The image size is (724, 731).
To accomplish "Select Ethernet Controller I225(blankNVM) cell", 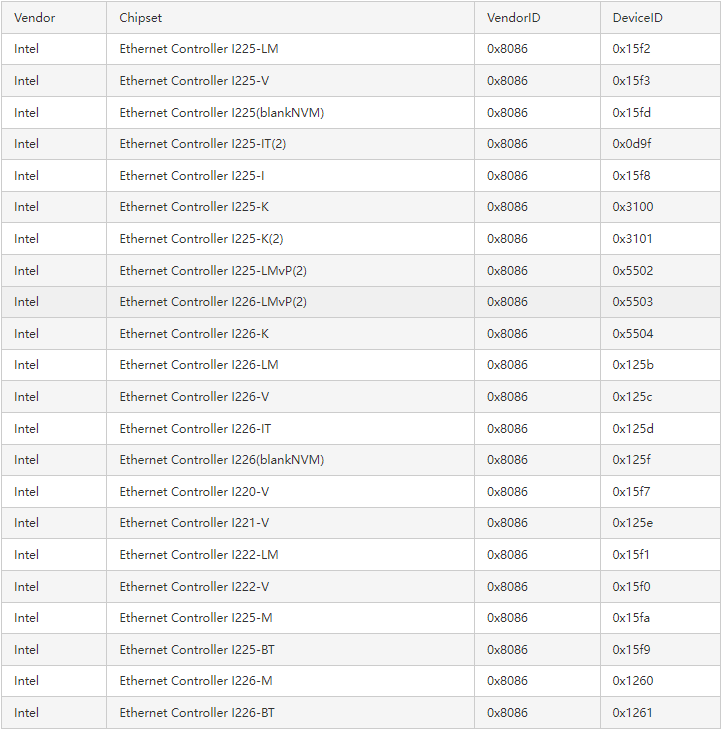I will pyautogui.click(x=290, y=112).
